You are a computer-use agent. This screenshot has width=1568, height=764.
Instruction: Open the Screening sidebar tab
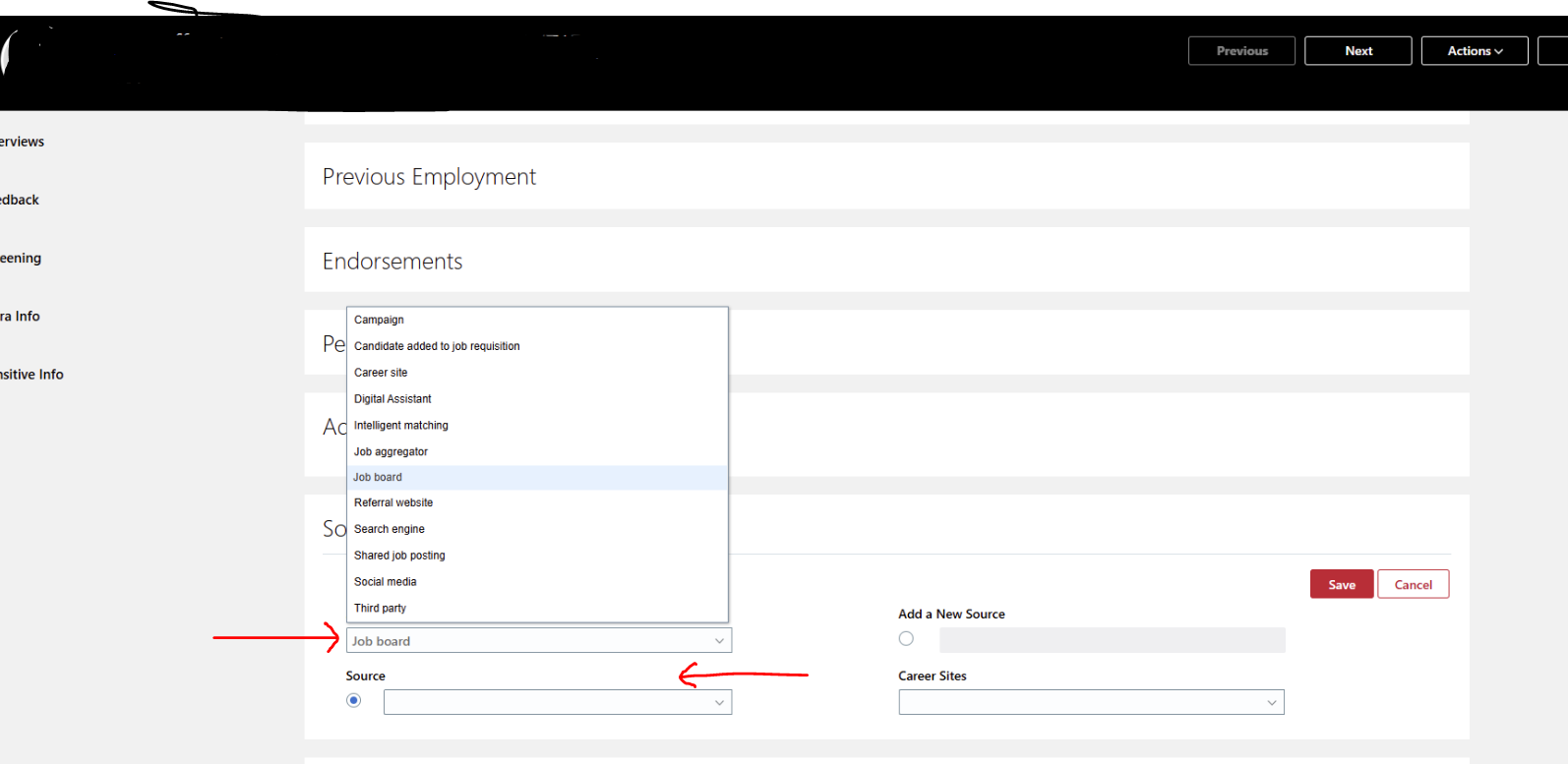tap(21, 259)
